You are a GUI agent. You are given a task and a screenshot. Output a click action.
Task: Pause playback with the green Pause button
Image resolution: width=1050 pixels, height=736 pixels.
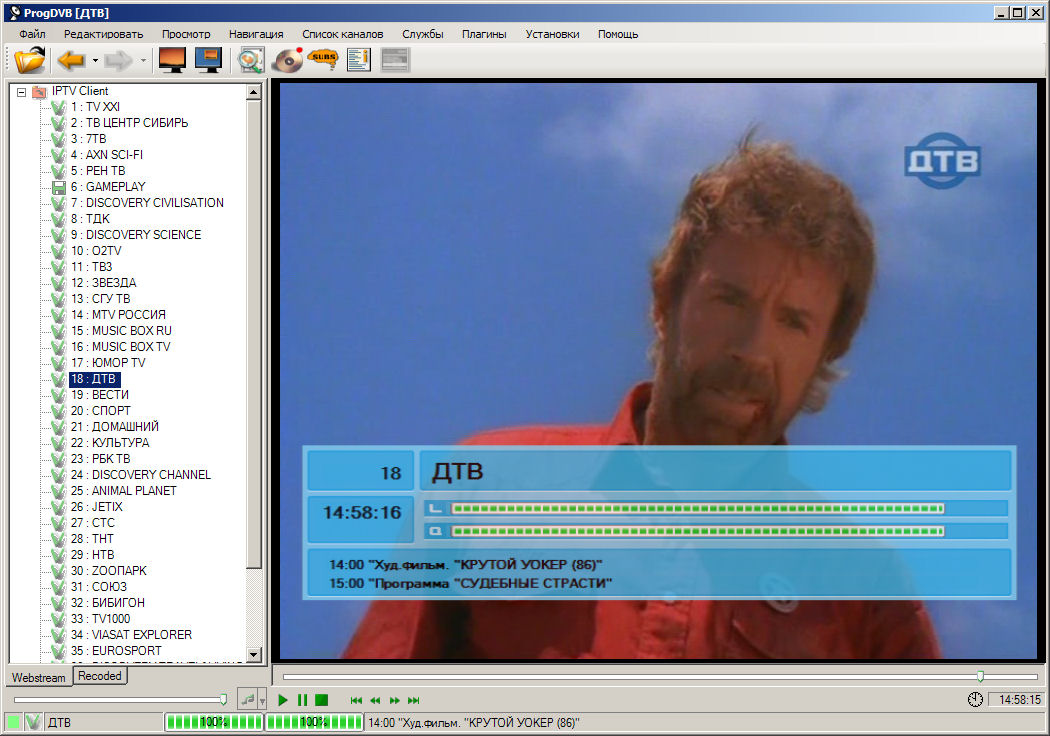[302, 700]
